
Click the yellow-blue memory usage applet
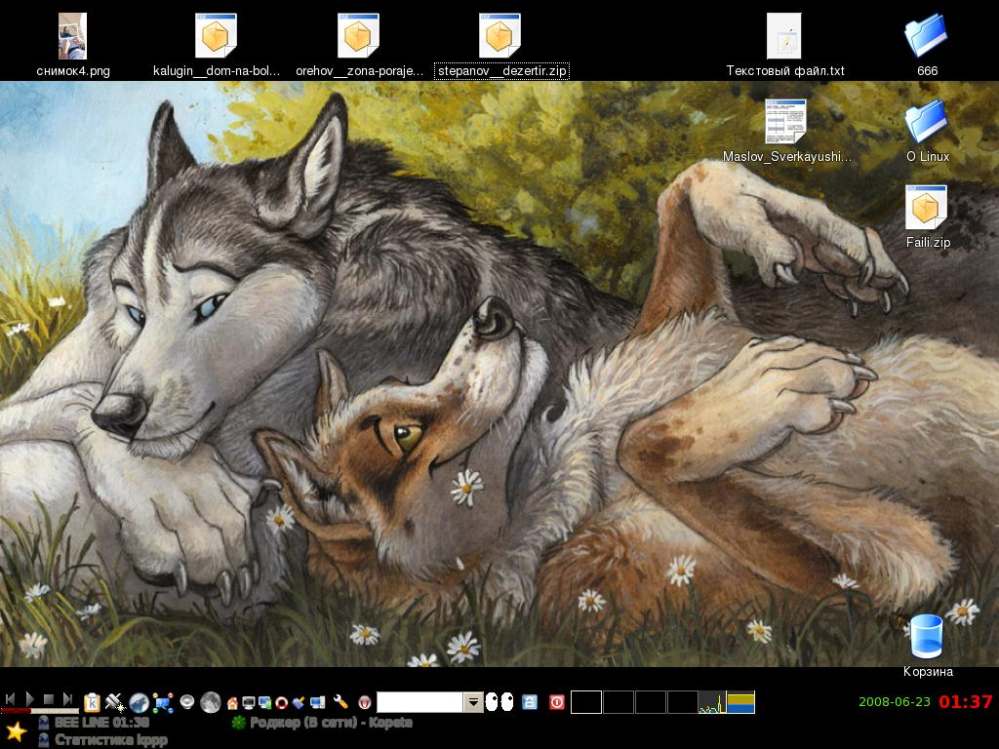click(741, 702)
